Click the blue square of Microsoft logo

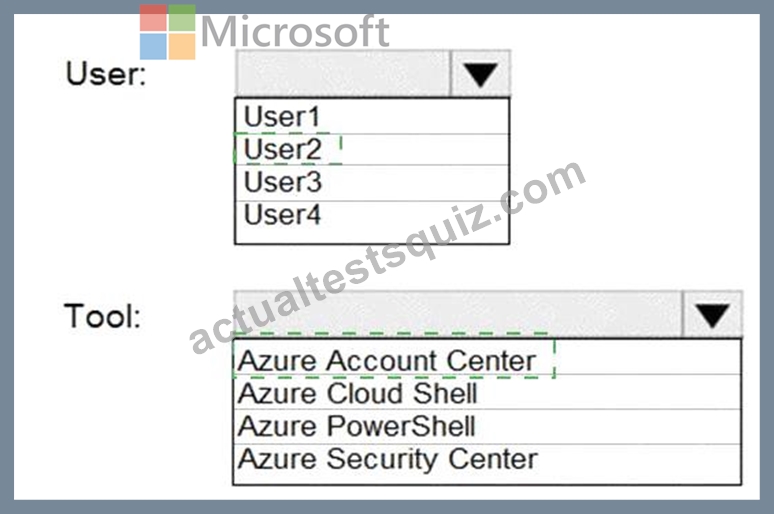[153, 46]
